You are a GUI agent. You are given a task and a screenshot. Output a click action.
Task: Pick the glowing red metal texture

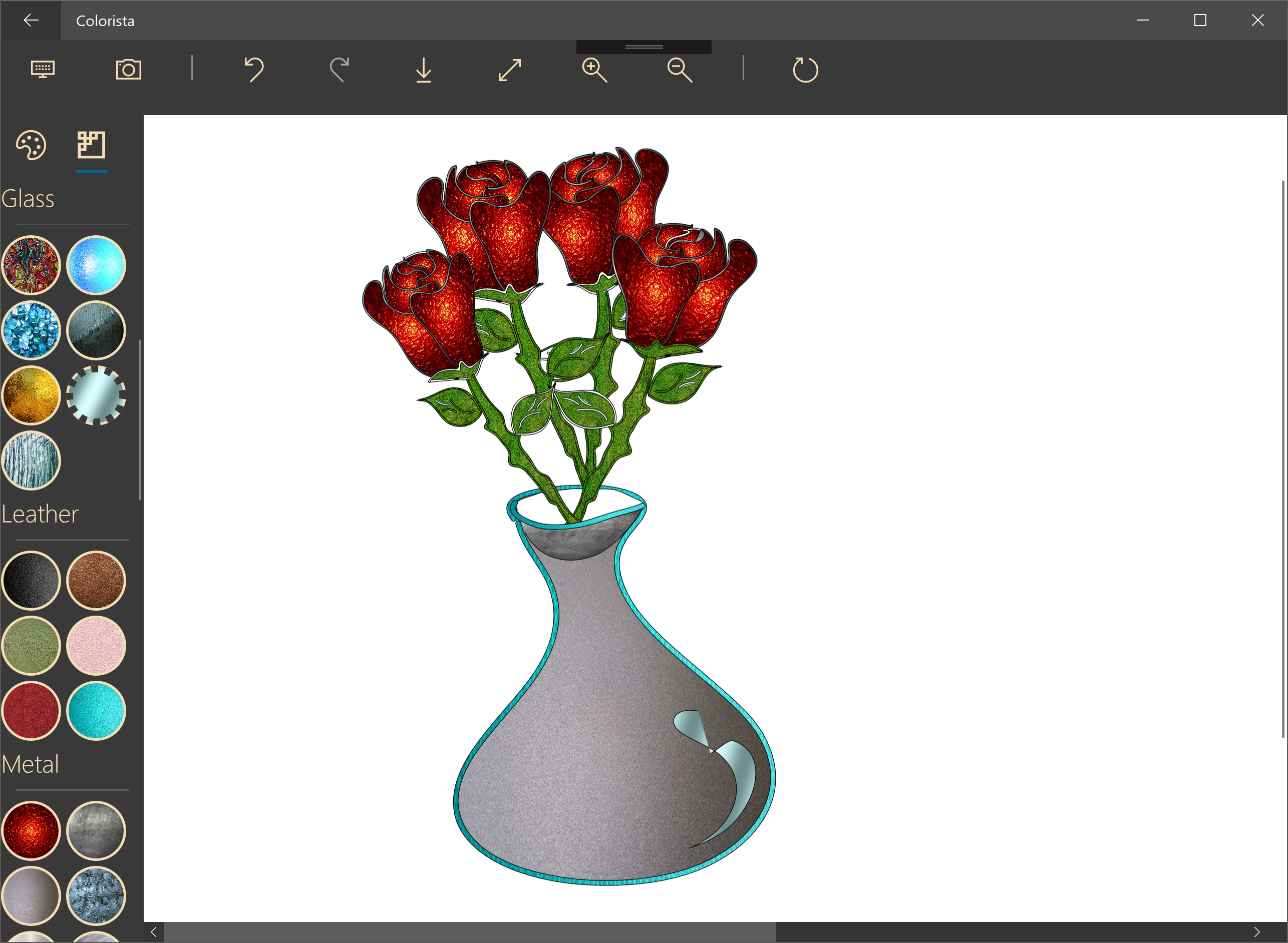(31, 830)
